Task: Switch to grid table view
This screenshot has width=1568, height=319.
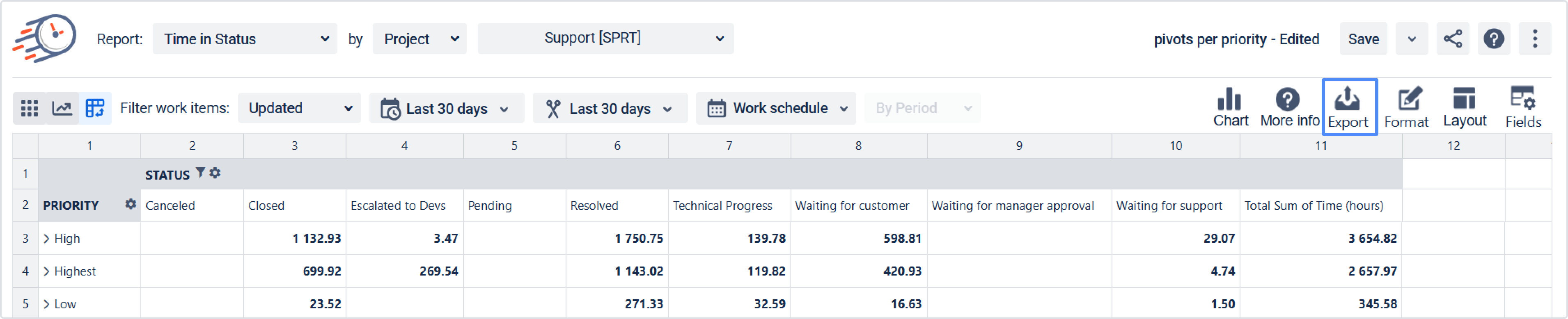Action: [29, 108]
